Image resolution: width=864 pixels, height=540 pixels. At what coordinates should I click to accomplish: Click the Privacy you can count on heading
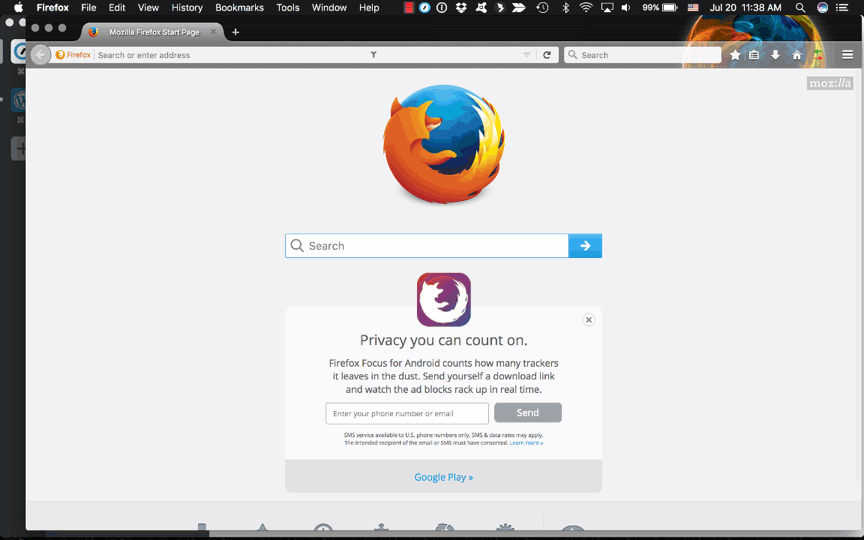click(444, 341)
